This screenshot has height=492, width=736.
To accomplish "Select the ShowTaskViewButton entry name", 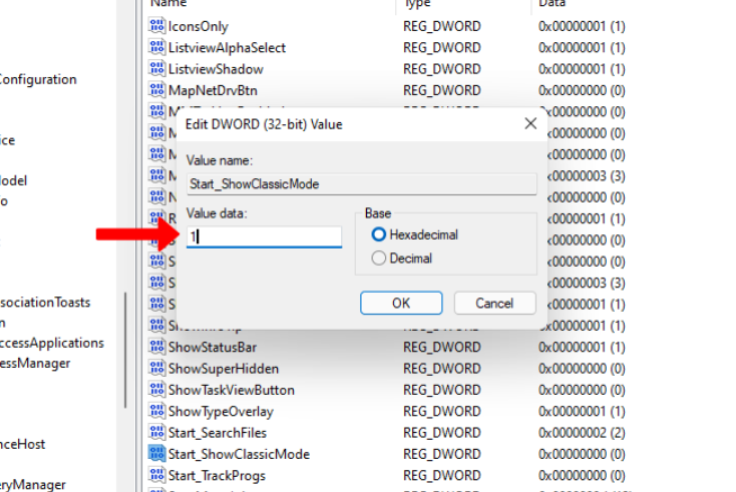I will pos(231,390).
